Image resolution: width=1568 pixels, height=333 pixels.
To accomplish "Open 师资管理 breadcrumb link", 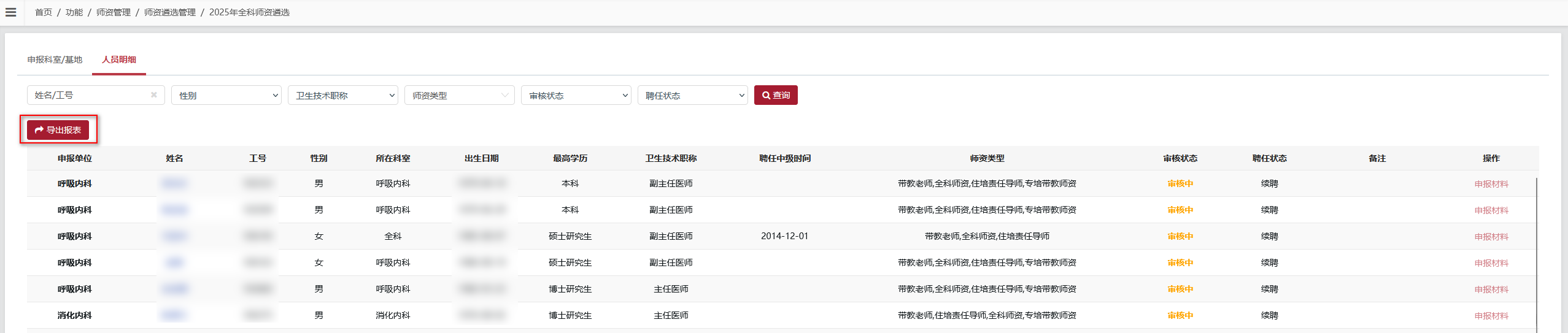I will point(114,12).
